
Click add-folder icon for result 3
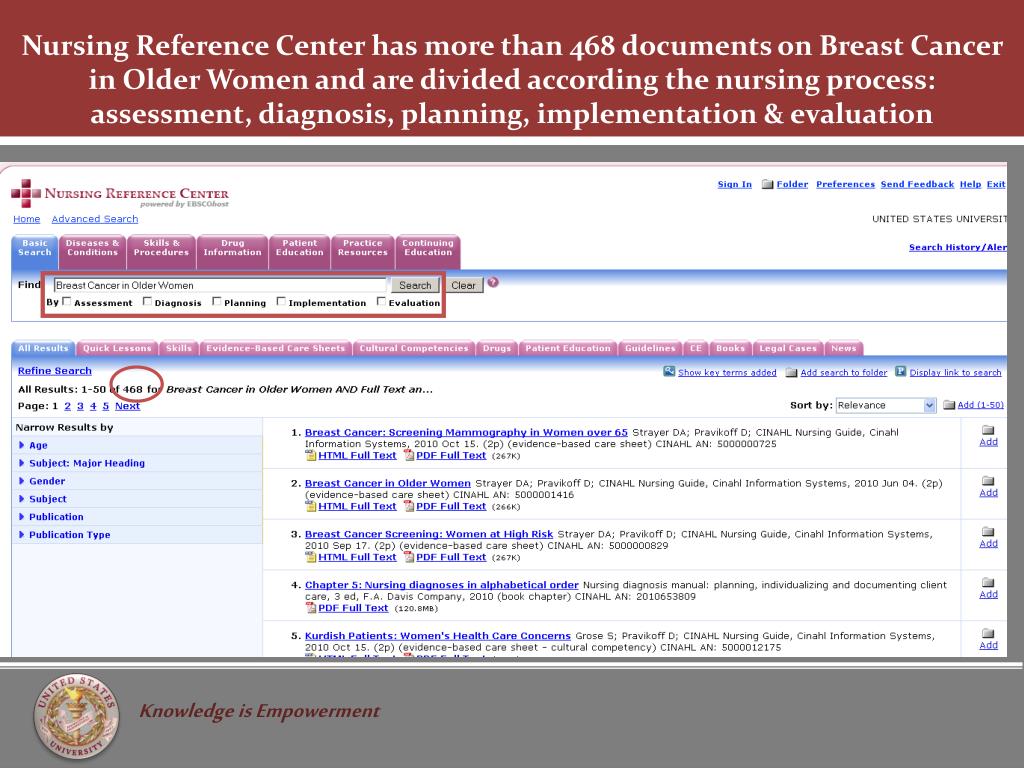tap(988, 532)
